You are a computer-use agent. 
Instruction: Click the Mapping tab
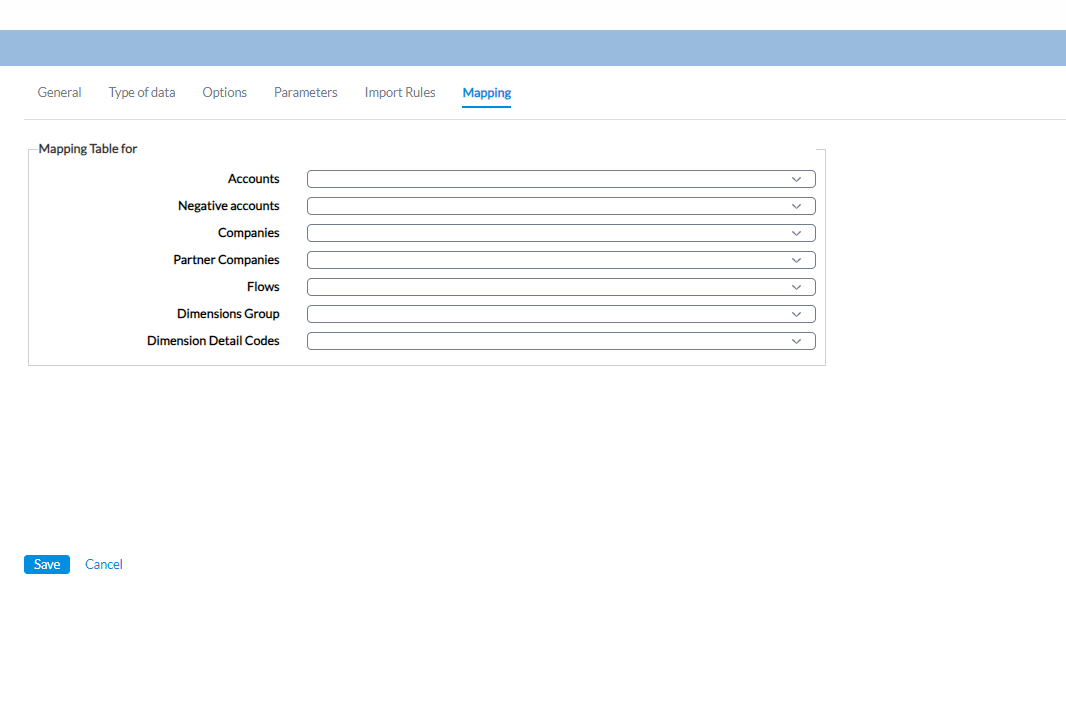(487, 93)
